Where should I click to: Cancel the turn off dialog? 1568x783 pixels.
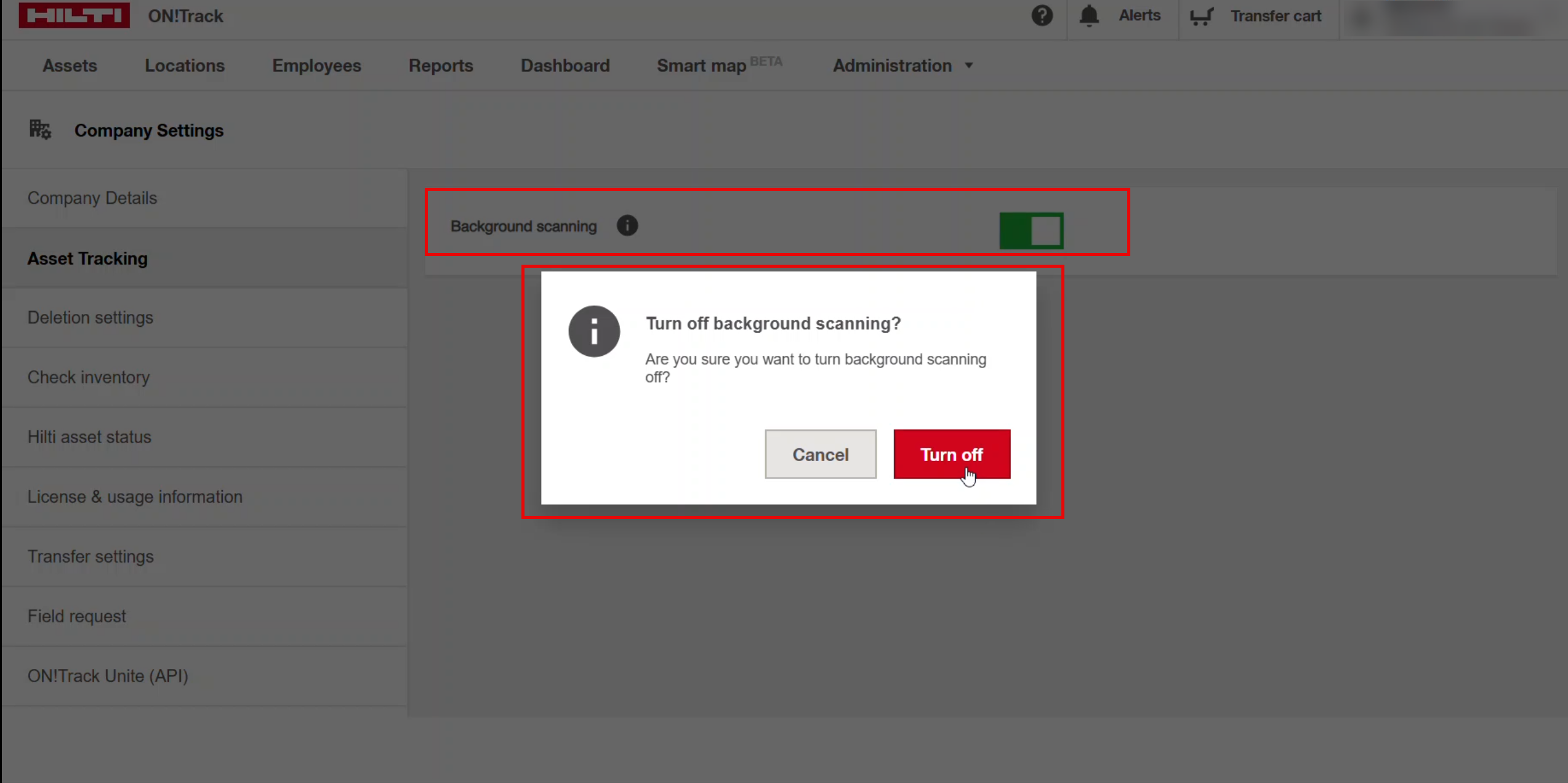(x=820, y=454)
